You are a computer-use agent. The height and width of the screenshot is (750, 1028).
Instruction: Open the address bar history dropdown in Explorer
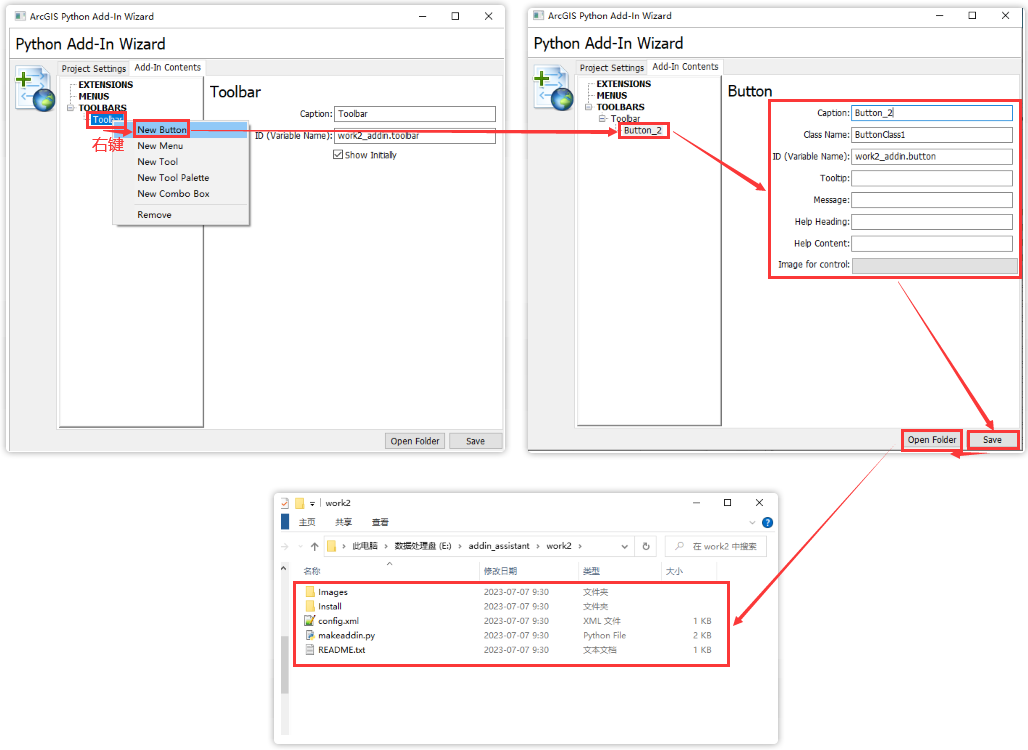point(625,546)
